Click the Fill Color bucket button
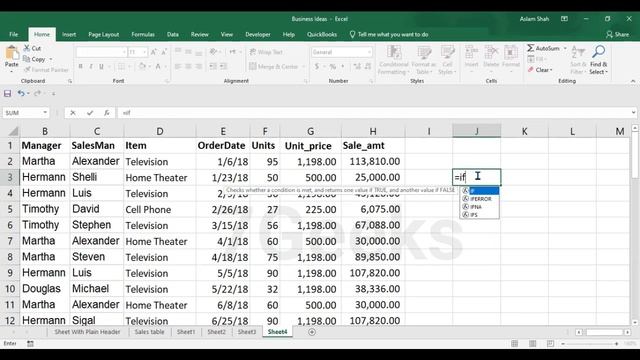This screenshot has height=360, width=640. pyautogui.click(x=141, y=67)
